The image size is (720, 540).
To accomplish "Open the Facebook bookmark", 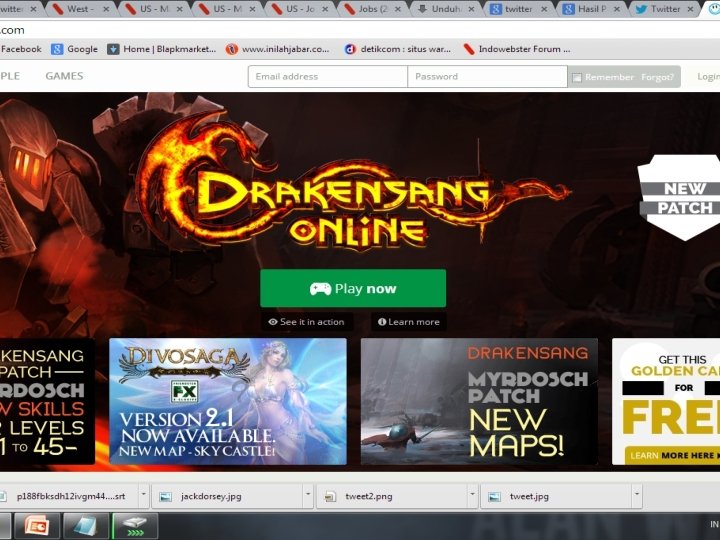I will coord(21,49).
